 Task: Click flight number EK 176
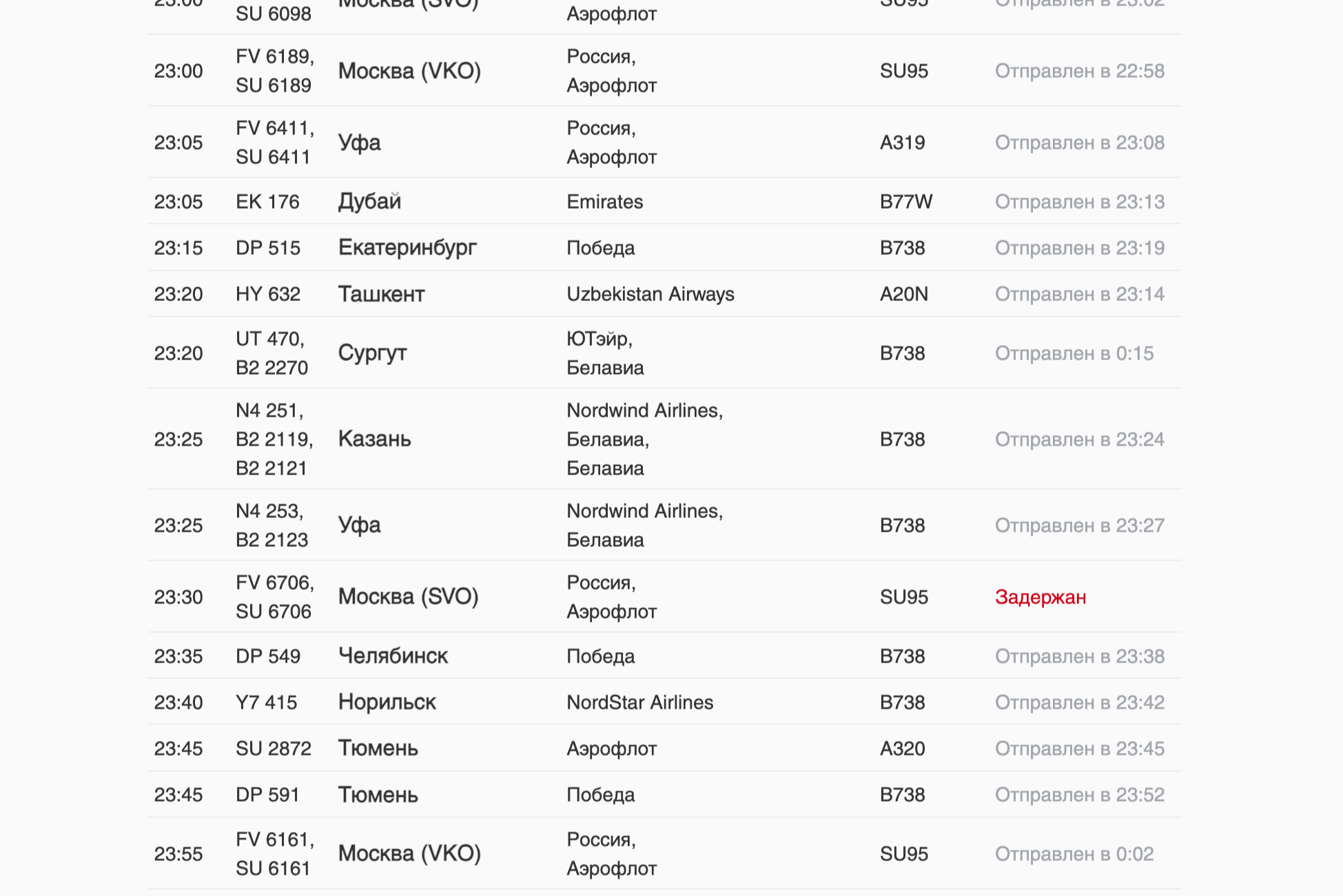(x=267, y=202)
